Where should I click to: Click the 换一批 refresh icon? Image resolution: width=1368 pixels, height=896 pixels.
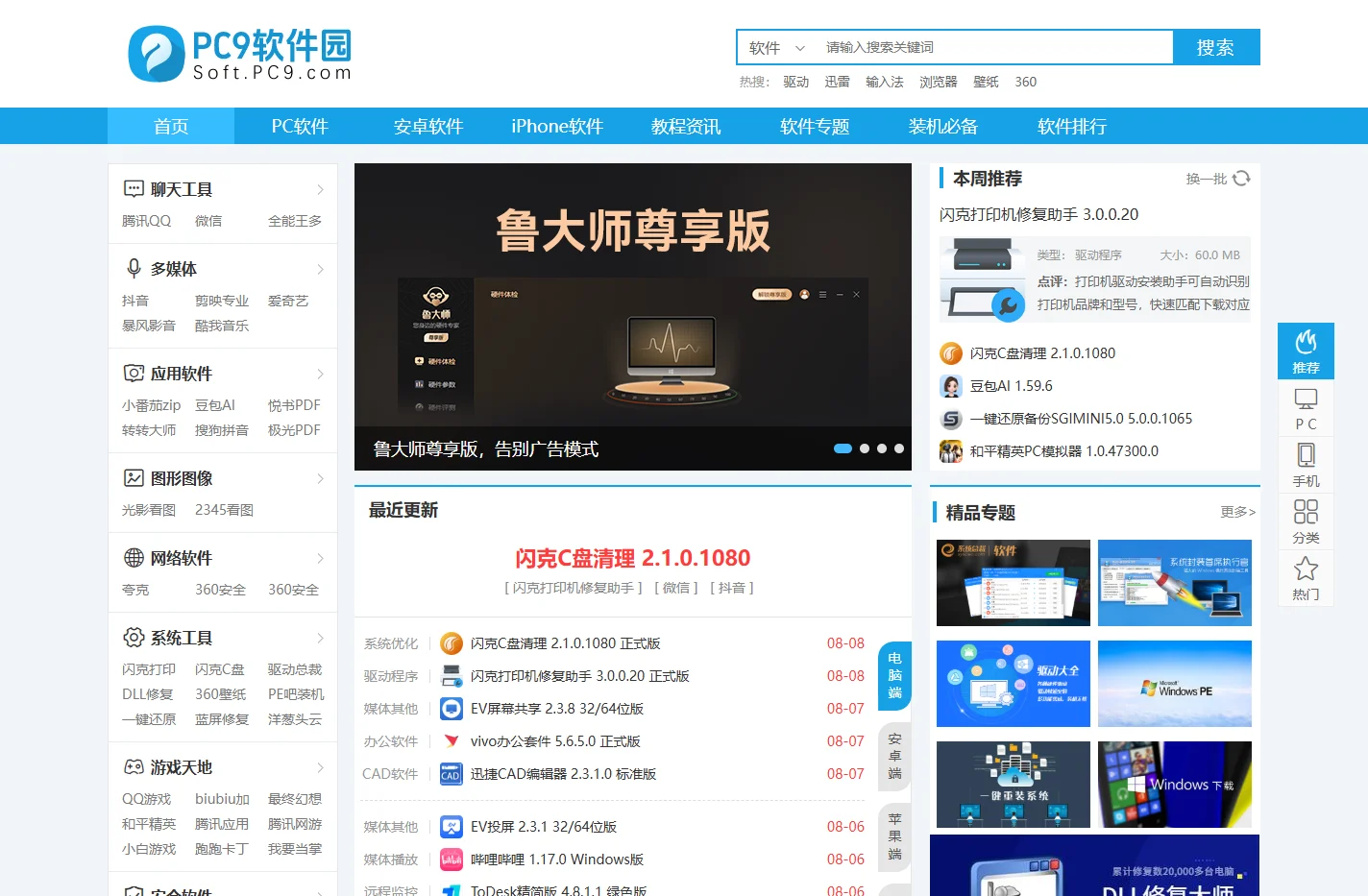[x=1241, y=179]
